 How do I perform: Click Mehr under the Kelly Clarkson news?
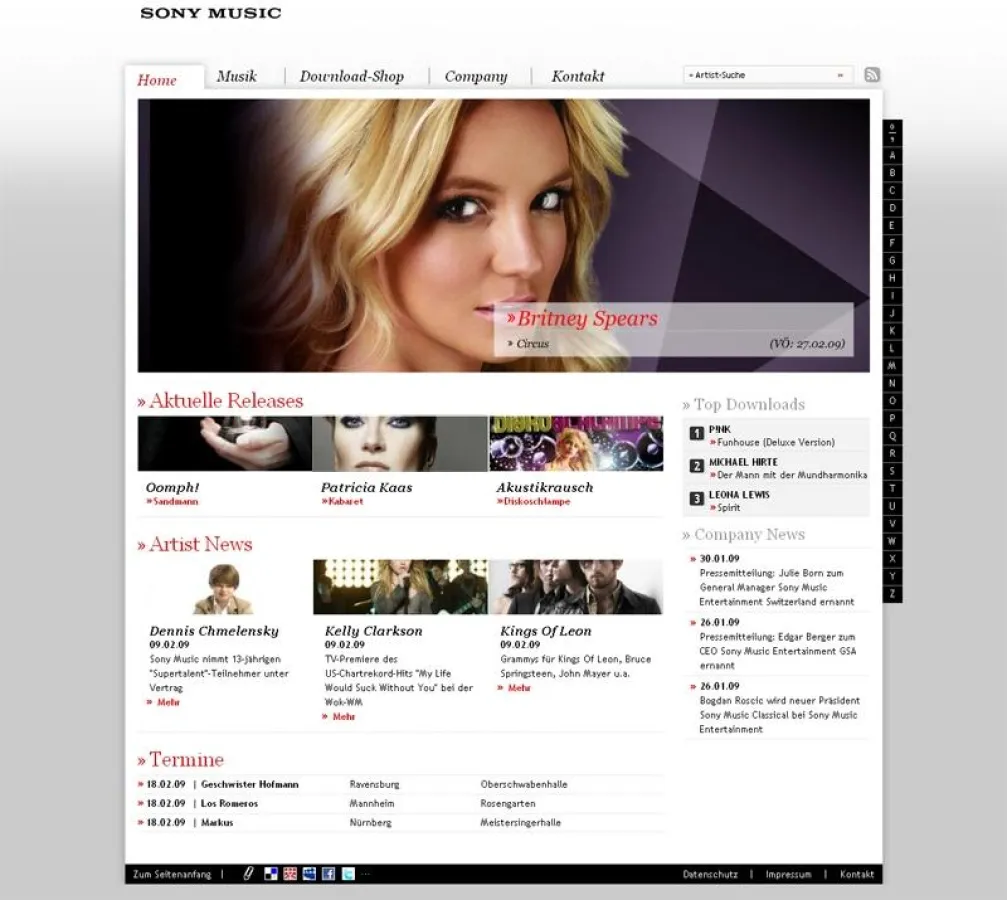point(343,717)
